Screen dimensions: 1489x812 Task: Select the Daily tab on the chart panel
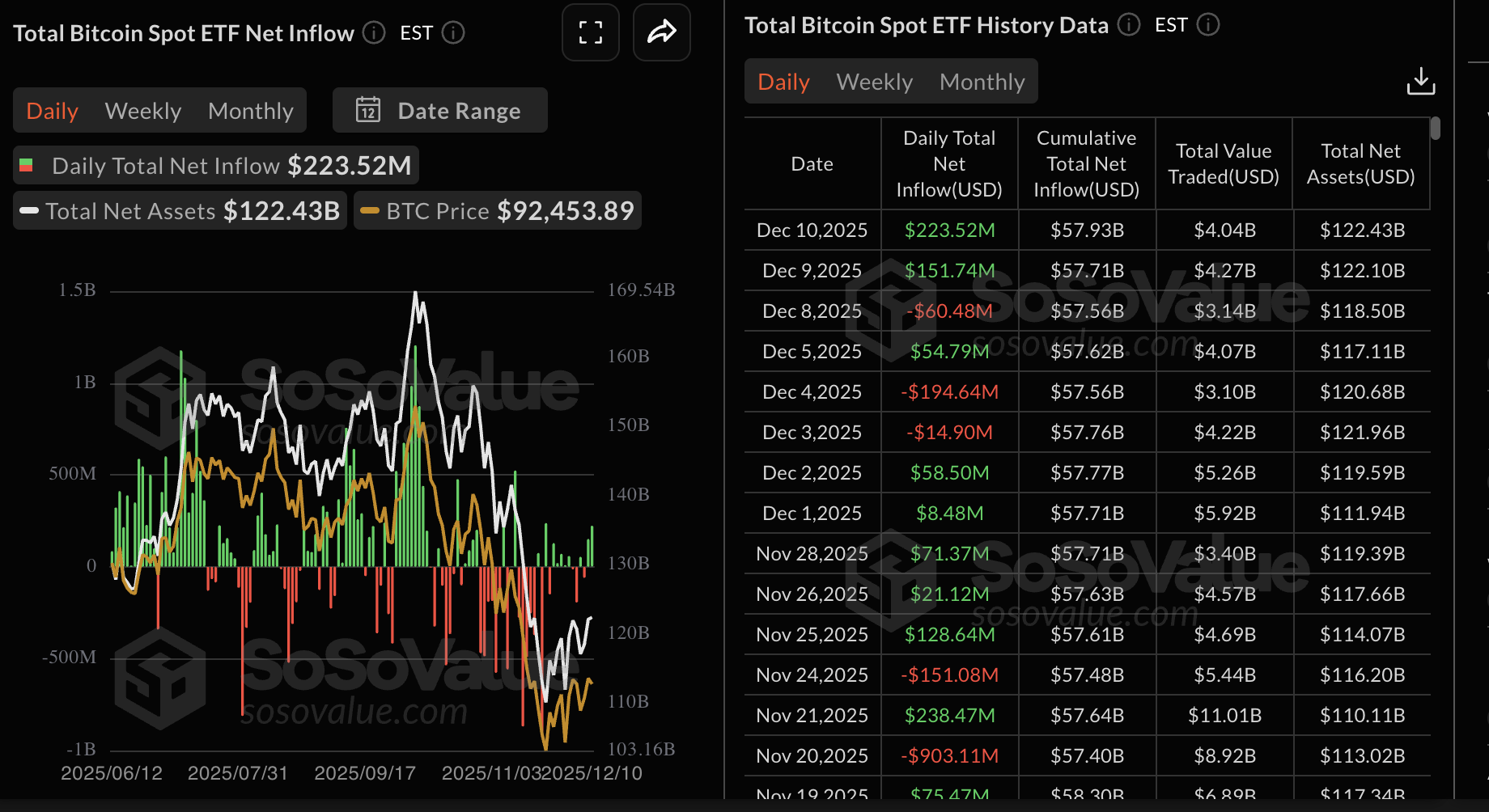click(x=52, y=110)
